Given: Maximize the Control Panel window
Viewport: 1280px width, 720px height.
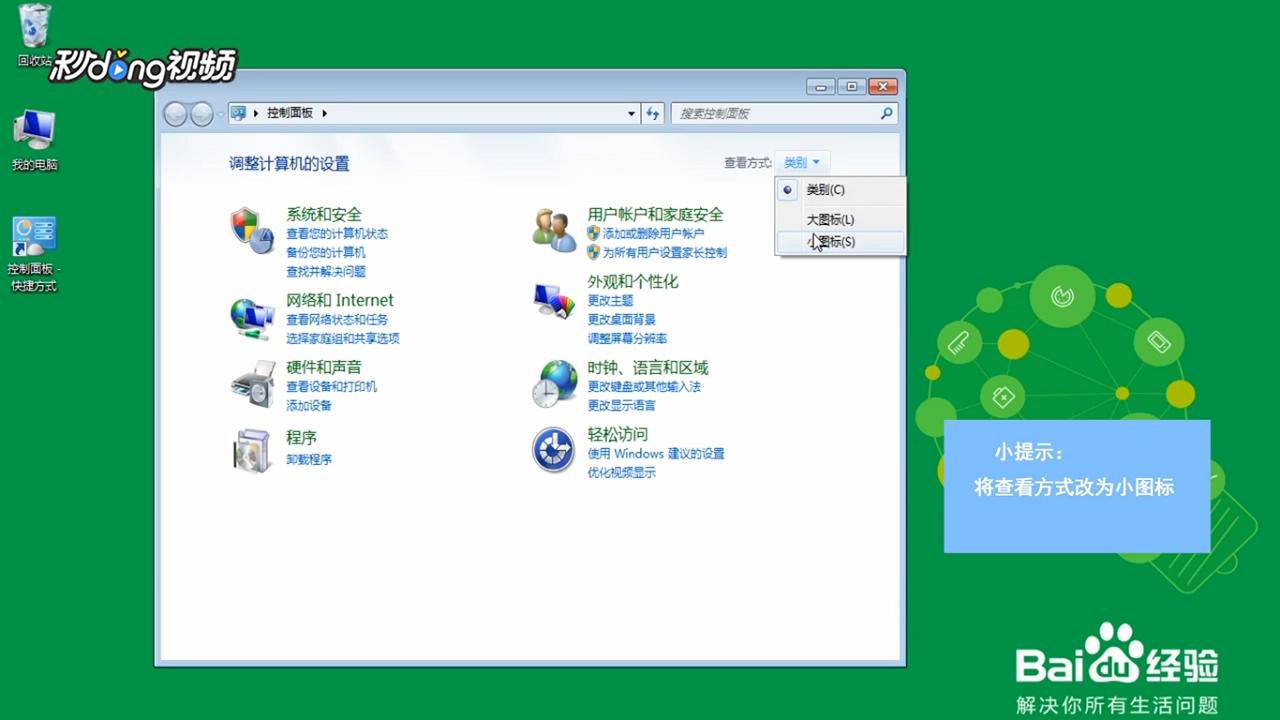Looking at the screenshot, I should point(851,86).
